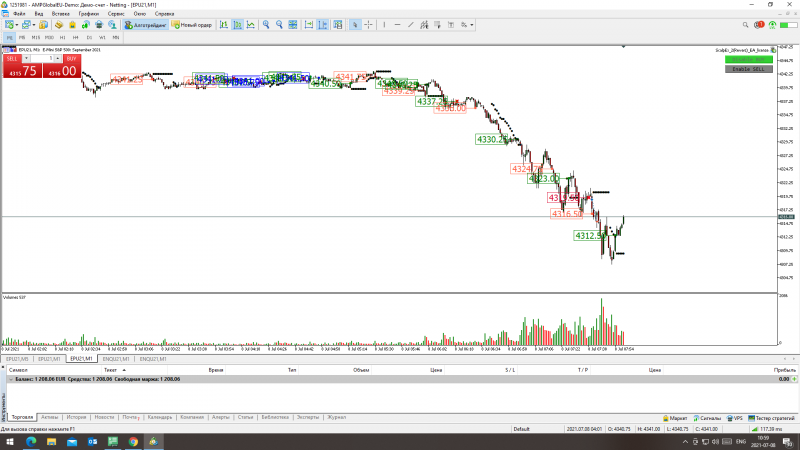Switch chart to bar chart view
The image size is (800, 450).
(x=224, y=24)
